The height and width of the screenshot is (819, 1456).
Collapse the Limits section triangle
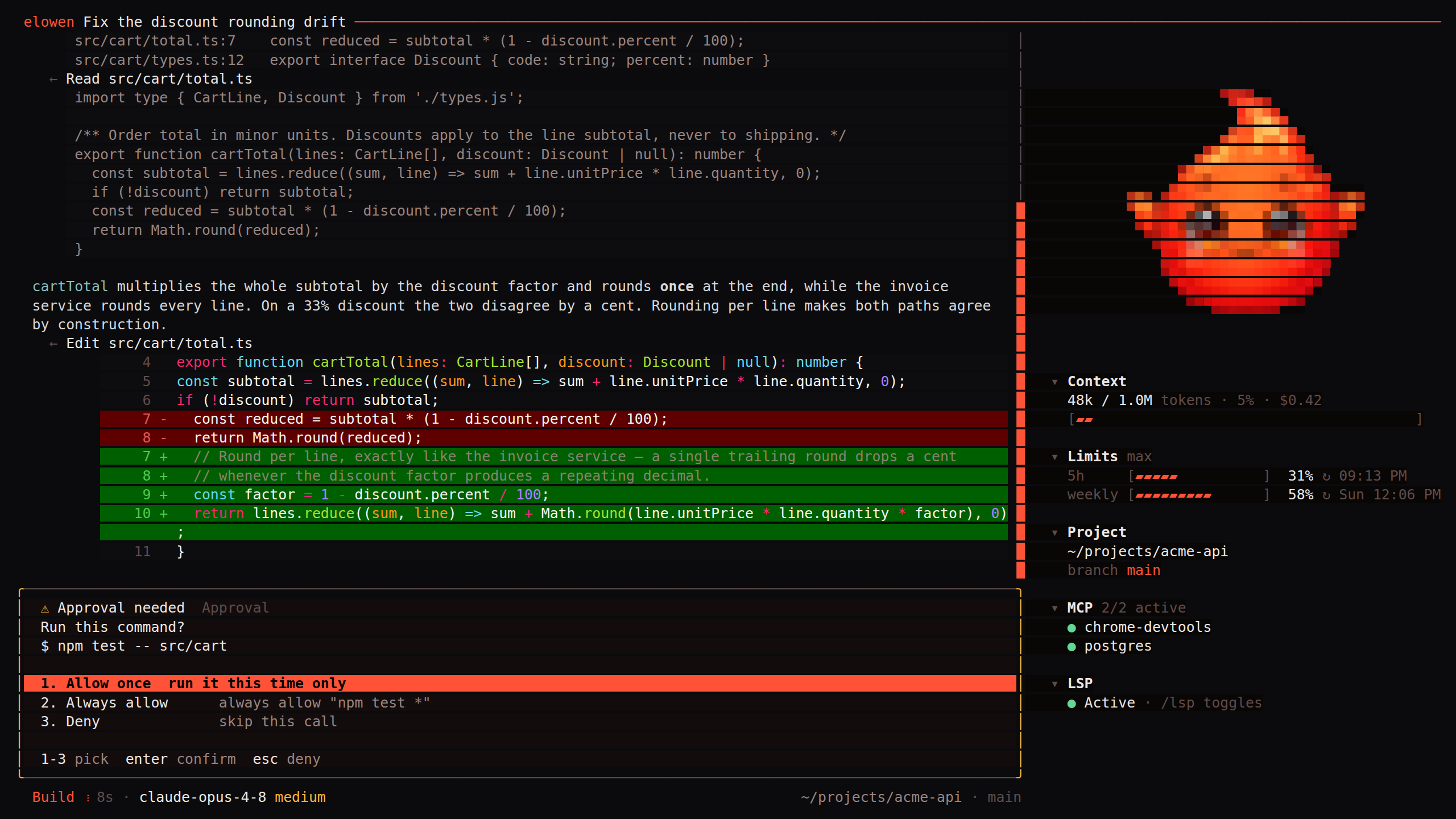(1054, 457)
